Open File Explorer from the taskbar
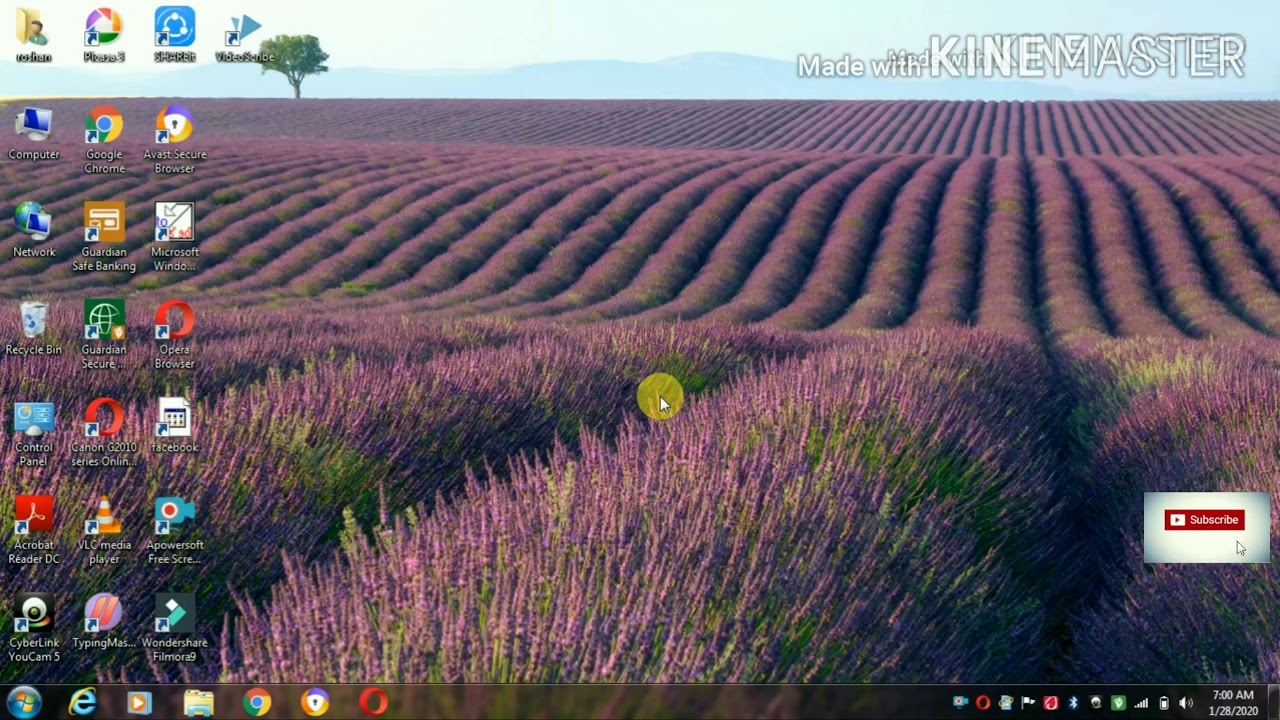 (x=198, y=703)
